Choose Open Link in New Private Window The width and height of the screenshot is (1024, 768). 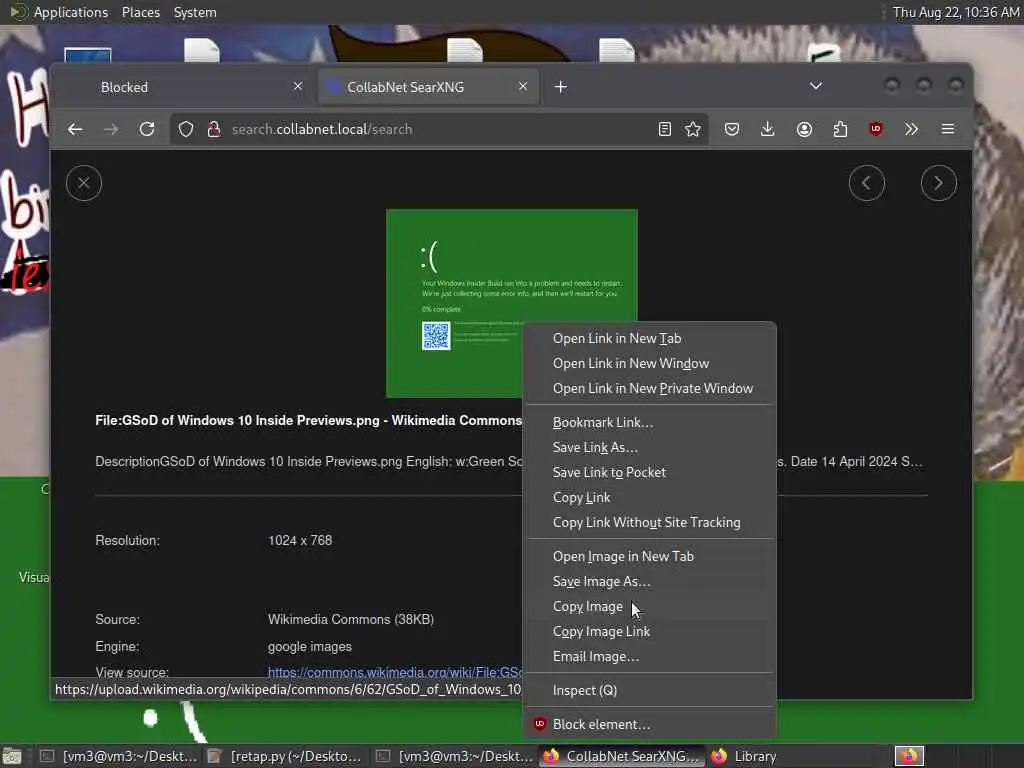pyautogui.click(x=650, y=389)
